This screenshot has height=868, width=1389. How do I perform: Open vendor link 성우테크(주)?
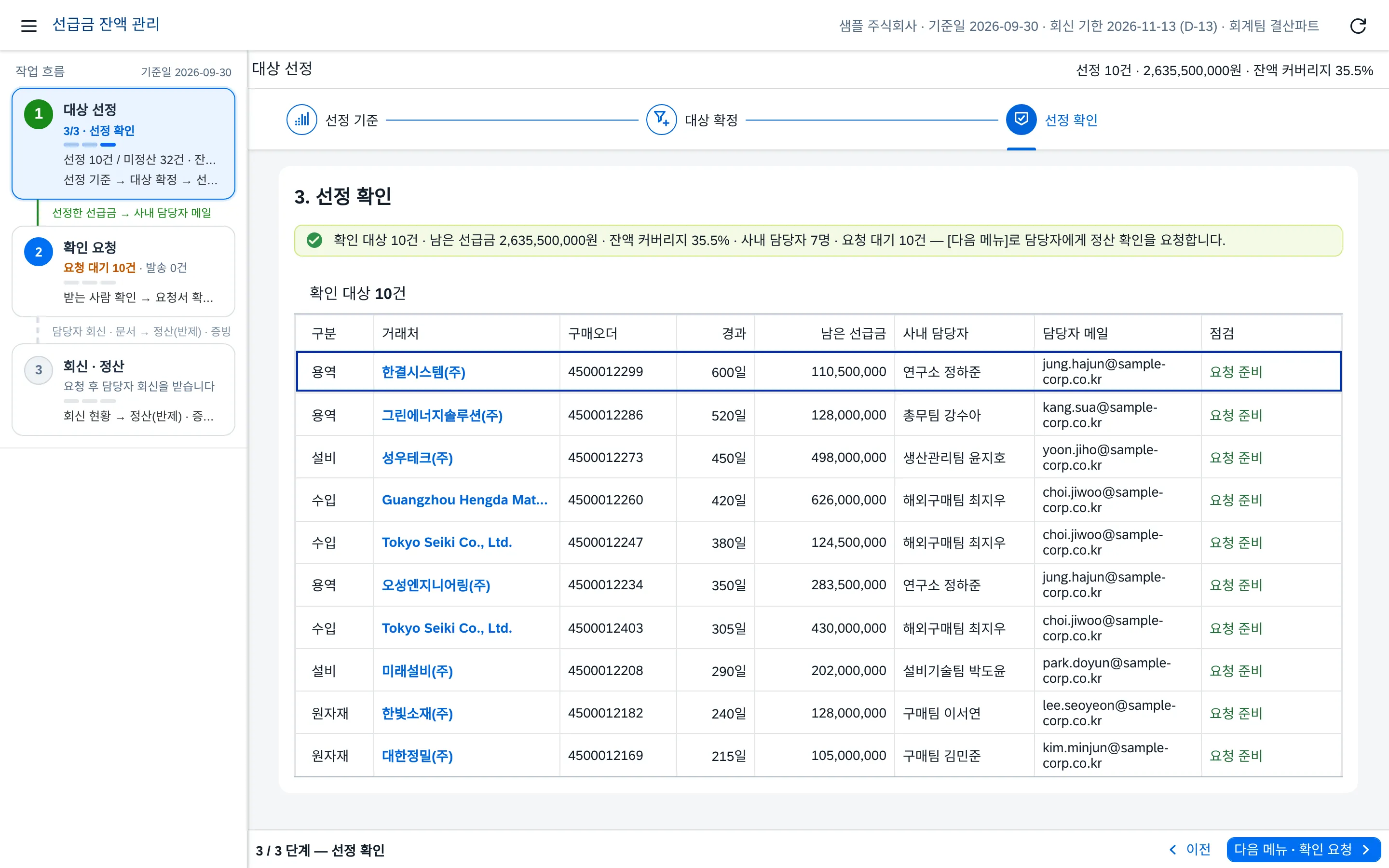[x=417, y=458]
